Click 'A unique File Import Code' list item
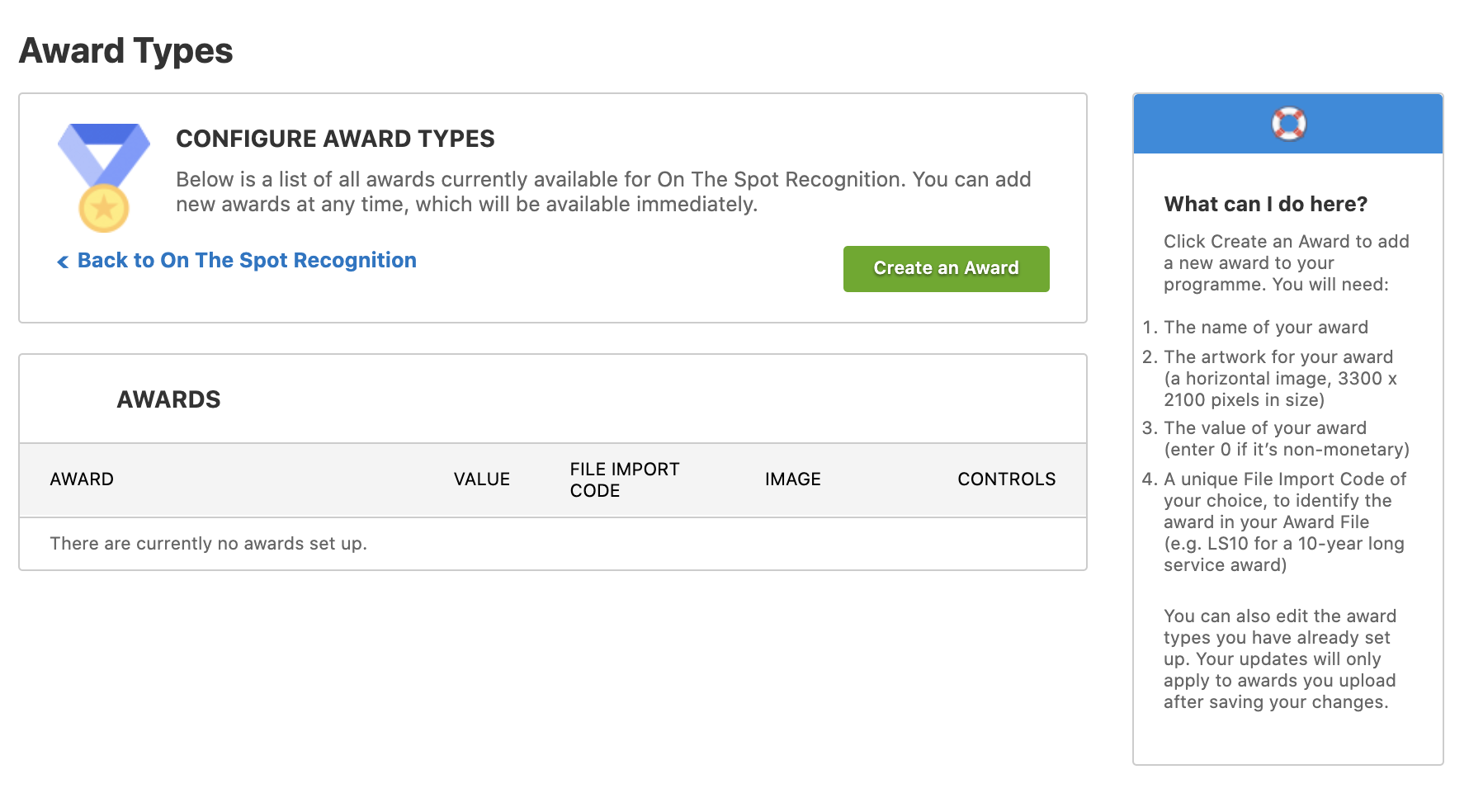This screenshot has height=812, width=1469. point(1285,522)
